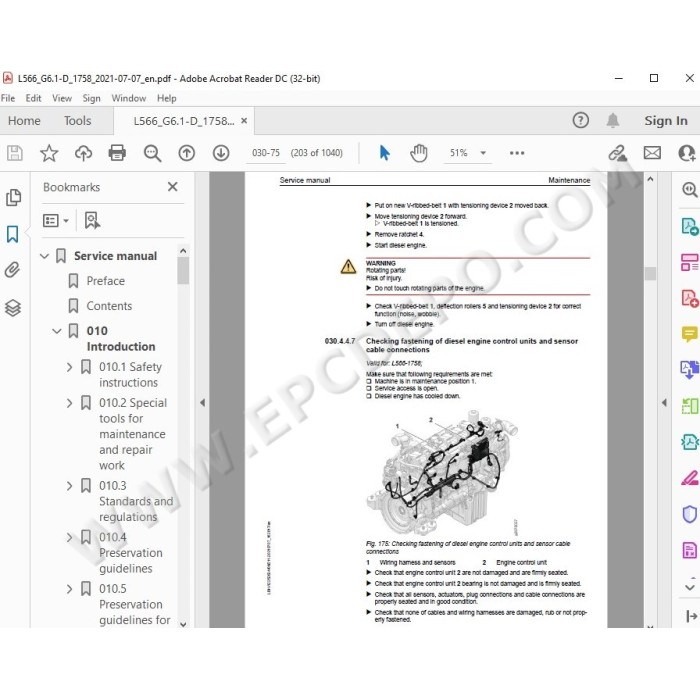Open the File menu

(8, 98)
